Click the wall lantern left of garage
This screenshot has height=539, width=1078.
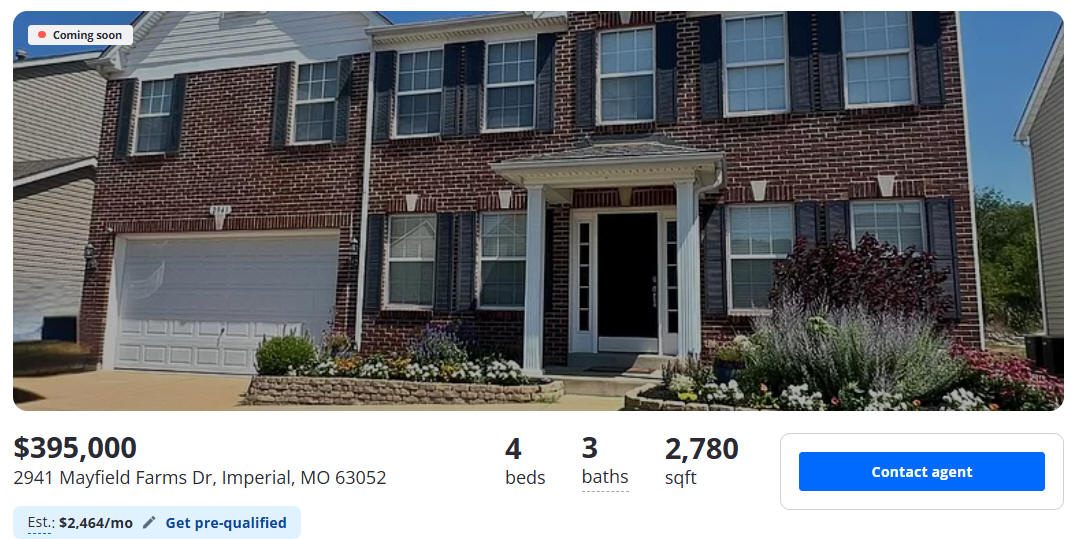pyautogui.click(x=90, y=255)
